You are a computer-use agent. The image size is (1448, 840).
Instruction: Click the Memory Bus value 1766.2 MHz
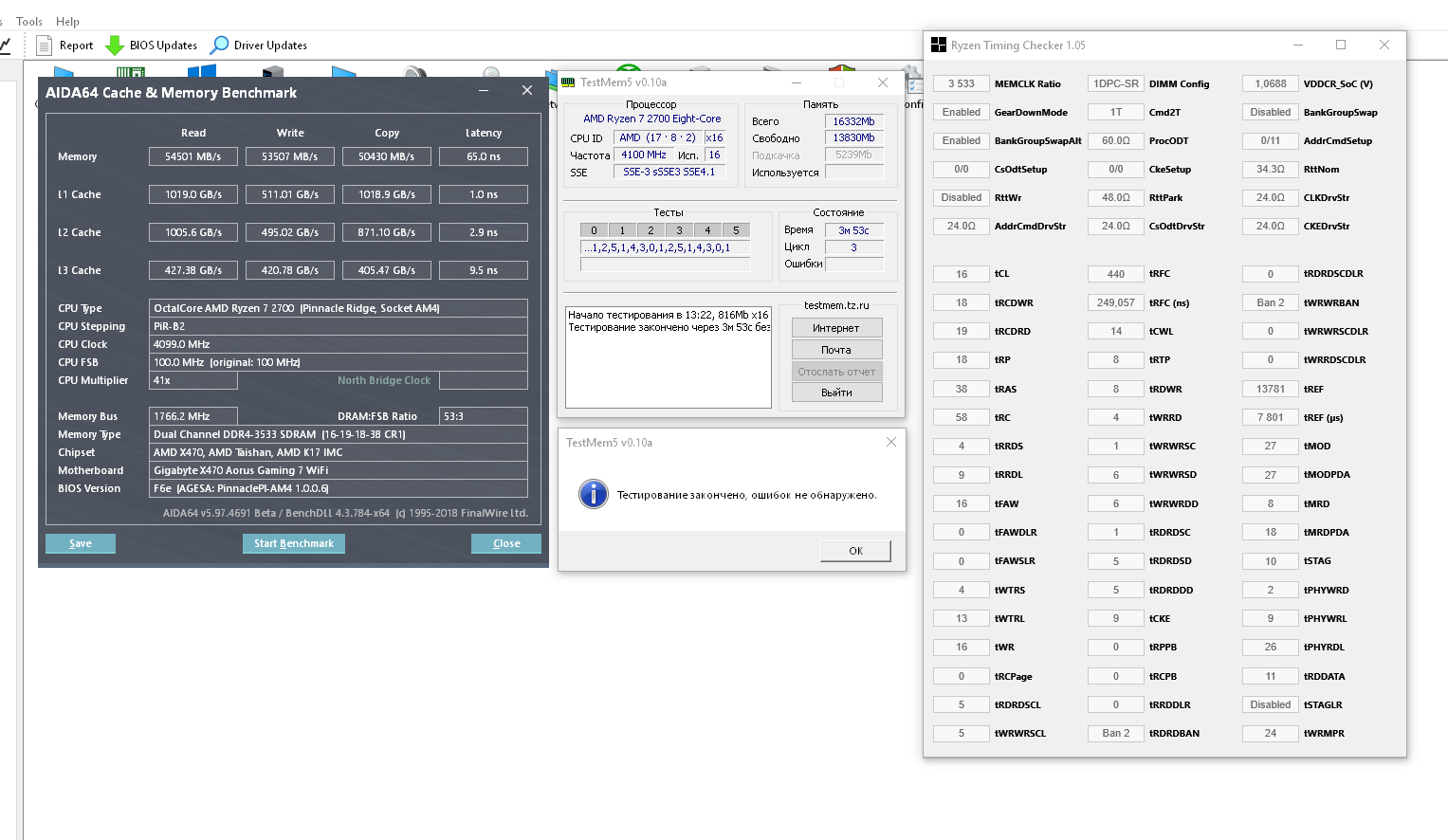(x=193, y=416)
